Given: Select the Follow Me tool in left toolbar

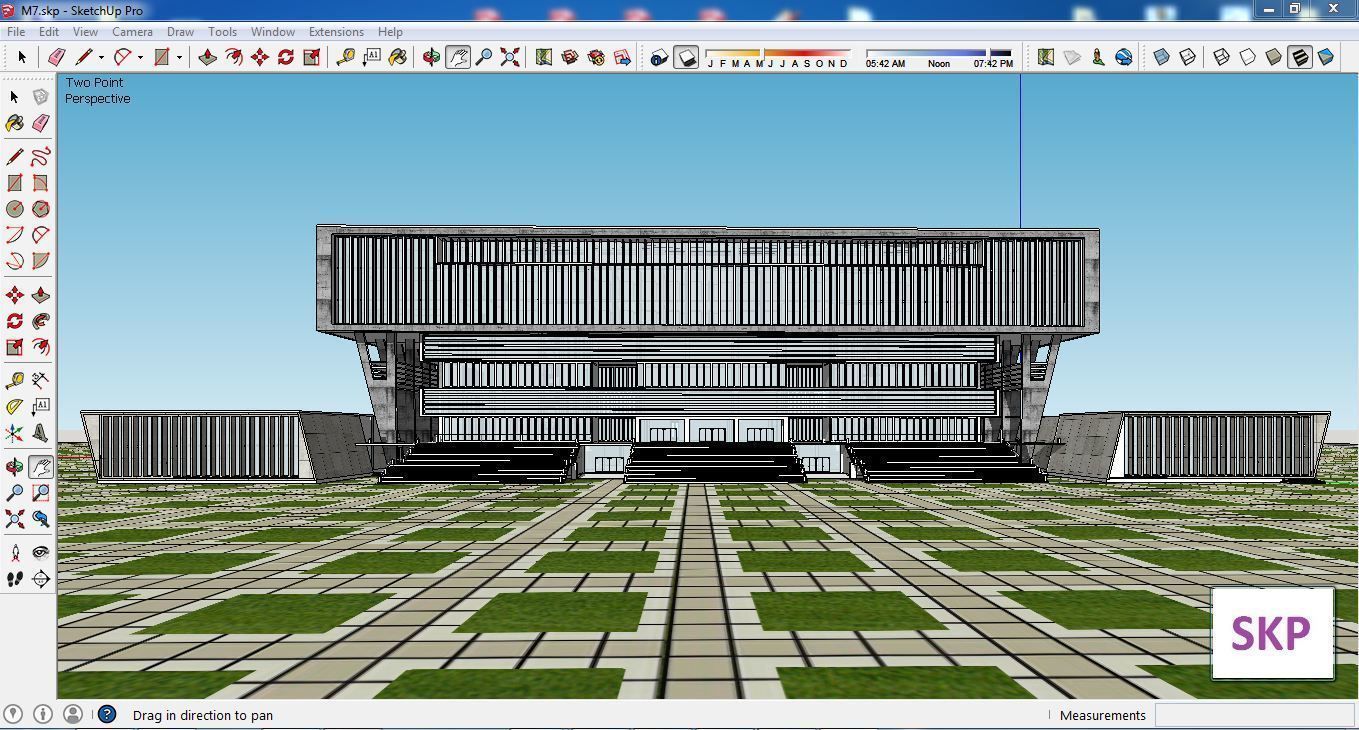Looking at the screenshot, I should (41, 321).
